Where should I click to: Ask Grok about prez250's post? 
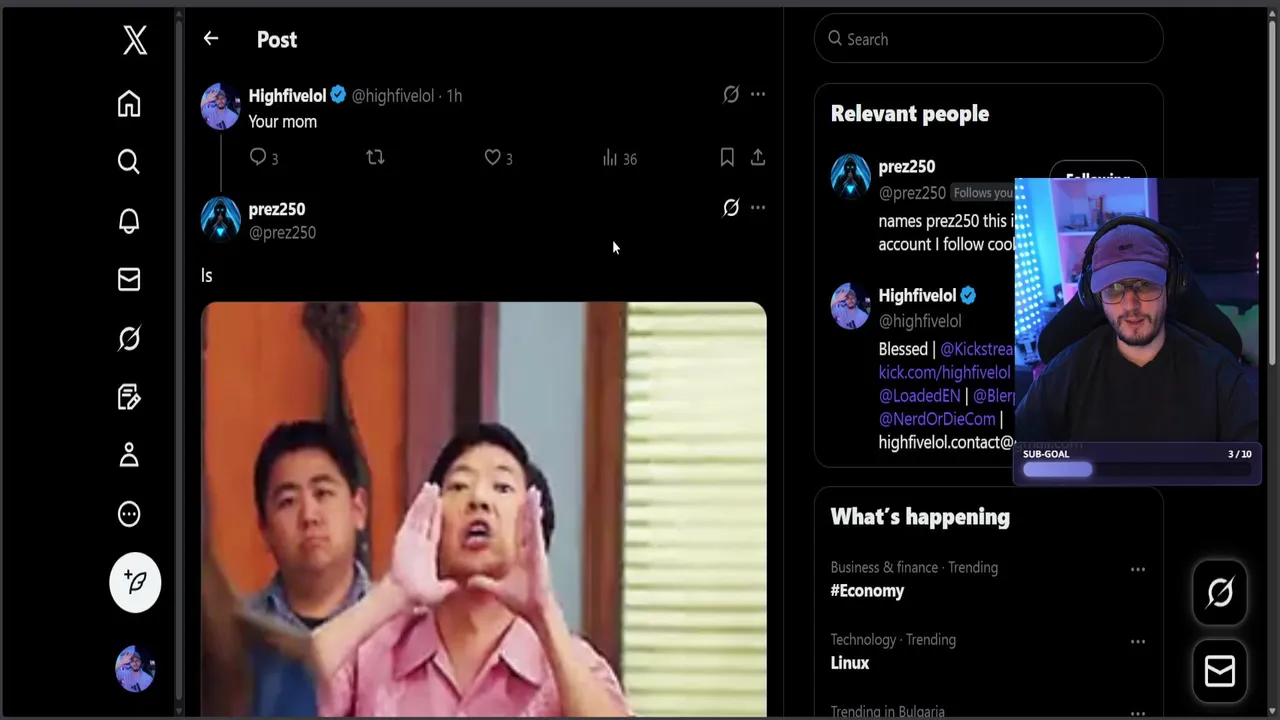731,208
